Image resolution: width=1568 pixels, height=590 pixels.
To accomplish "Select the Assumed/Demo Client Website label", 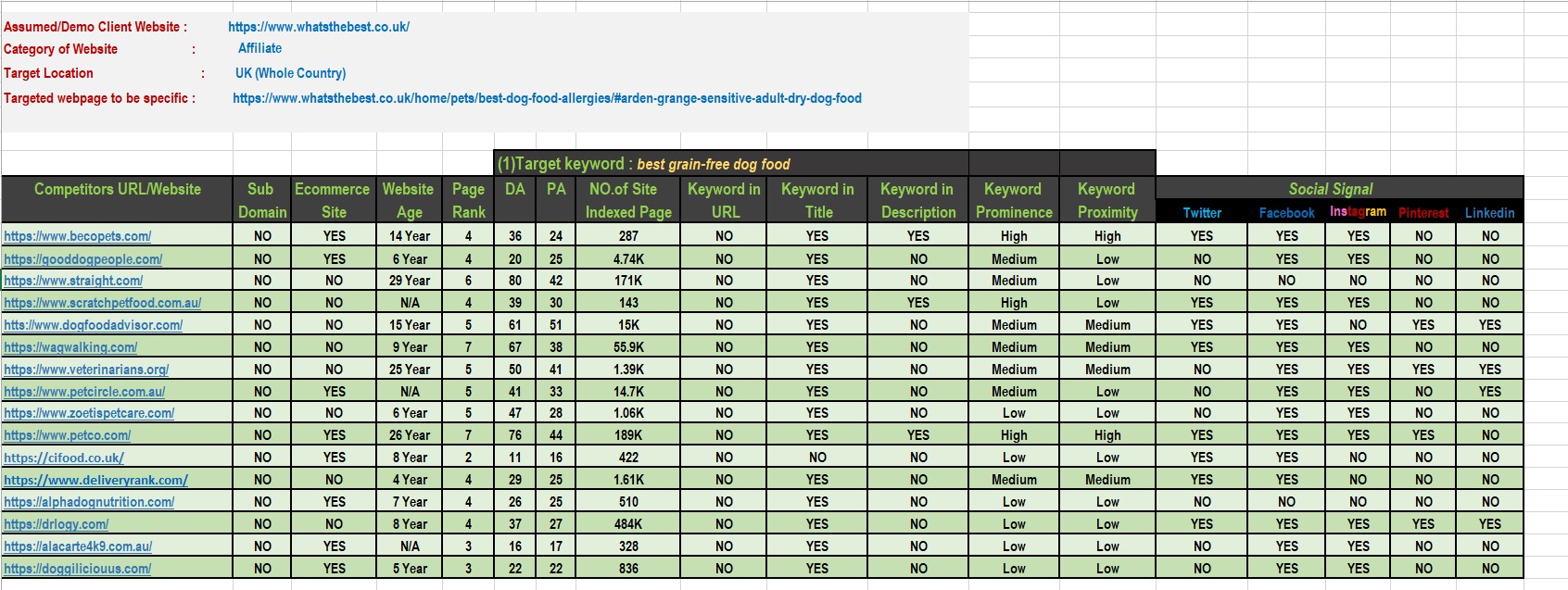I will pyautogui.click(x=95, y=27).
